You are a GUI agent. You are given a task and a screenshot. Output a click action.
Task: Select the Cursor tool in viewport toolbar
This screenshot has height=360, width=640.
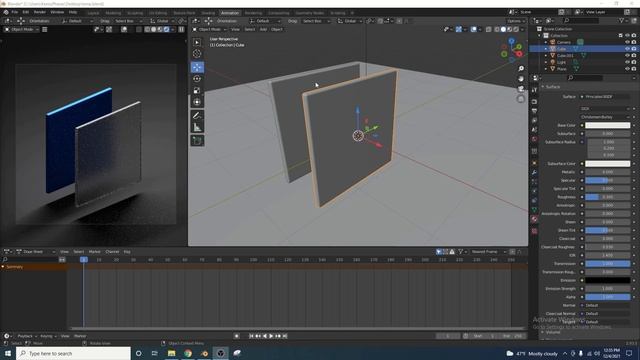[197, 54]
